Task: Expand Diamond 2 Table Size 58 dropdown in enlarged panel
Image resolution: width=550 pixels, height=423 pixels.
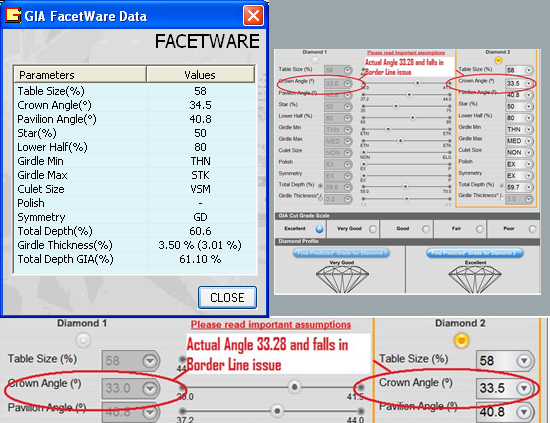Action: pos(524,361)
